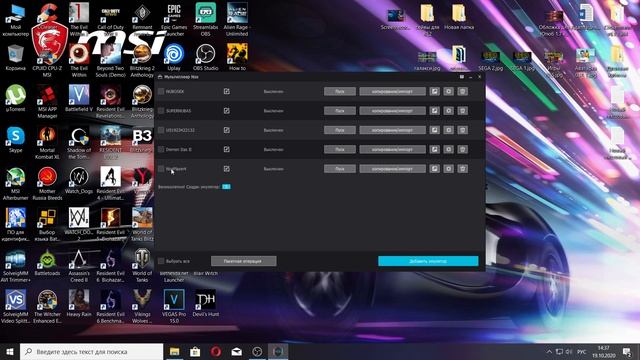
Task: Open Mail app from the taskbar
Action: 237,351
